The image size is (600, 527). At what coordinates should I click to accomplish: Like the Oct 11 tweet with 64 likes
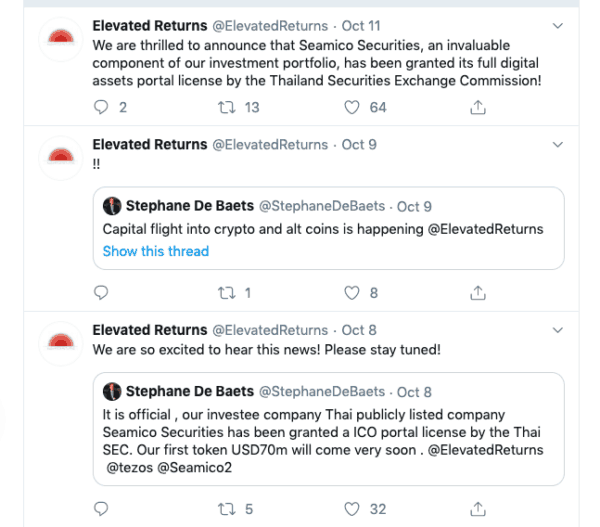pos(351,107)
